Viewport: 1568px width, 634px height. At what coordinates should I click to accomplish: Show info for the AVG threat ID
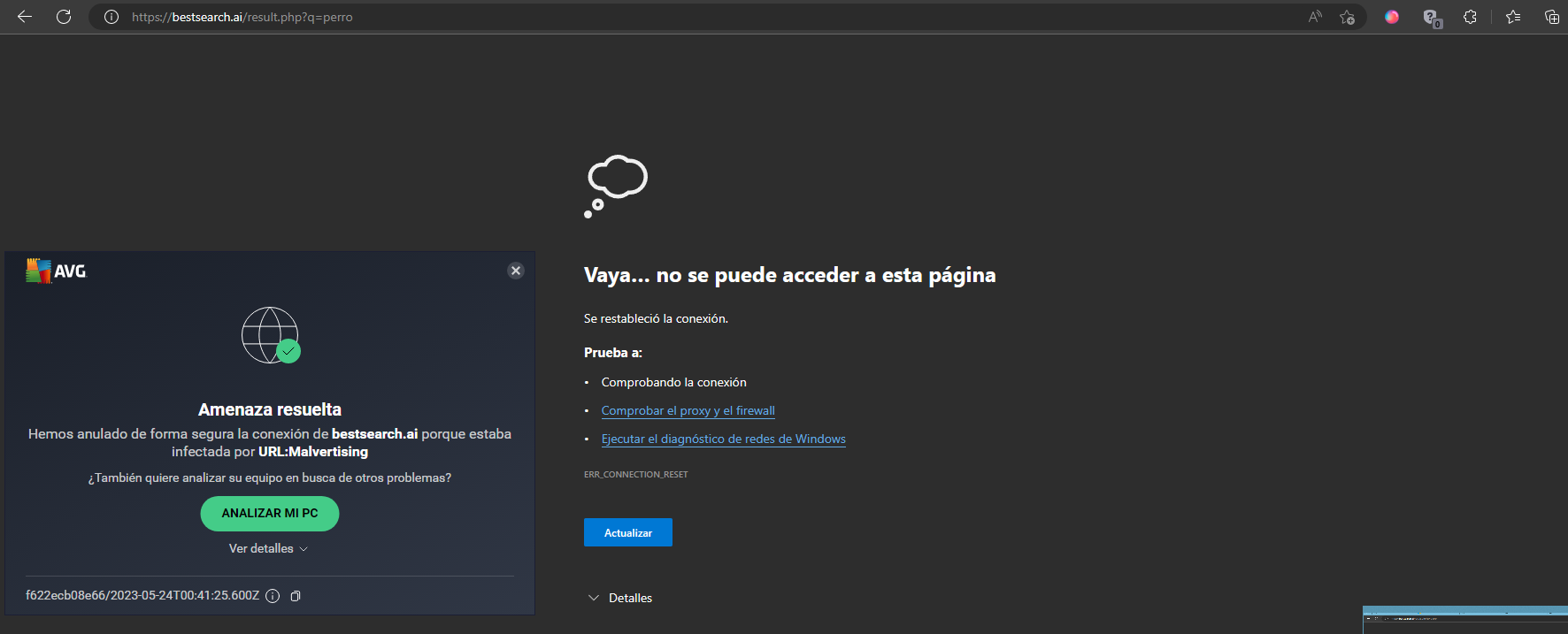click(273, 596)
